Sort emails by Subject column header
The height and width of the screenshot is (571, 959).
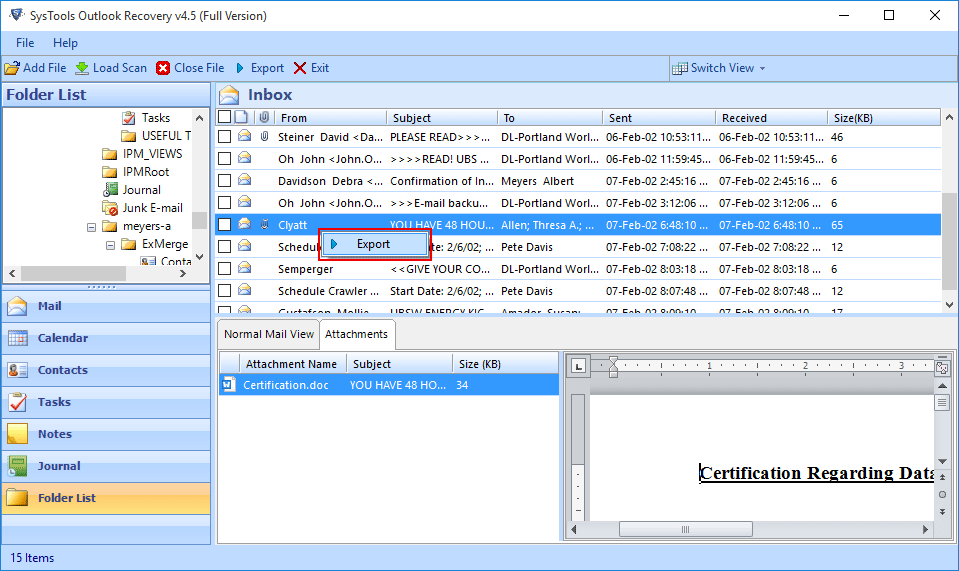(442, 117)
